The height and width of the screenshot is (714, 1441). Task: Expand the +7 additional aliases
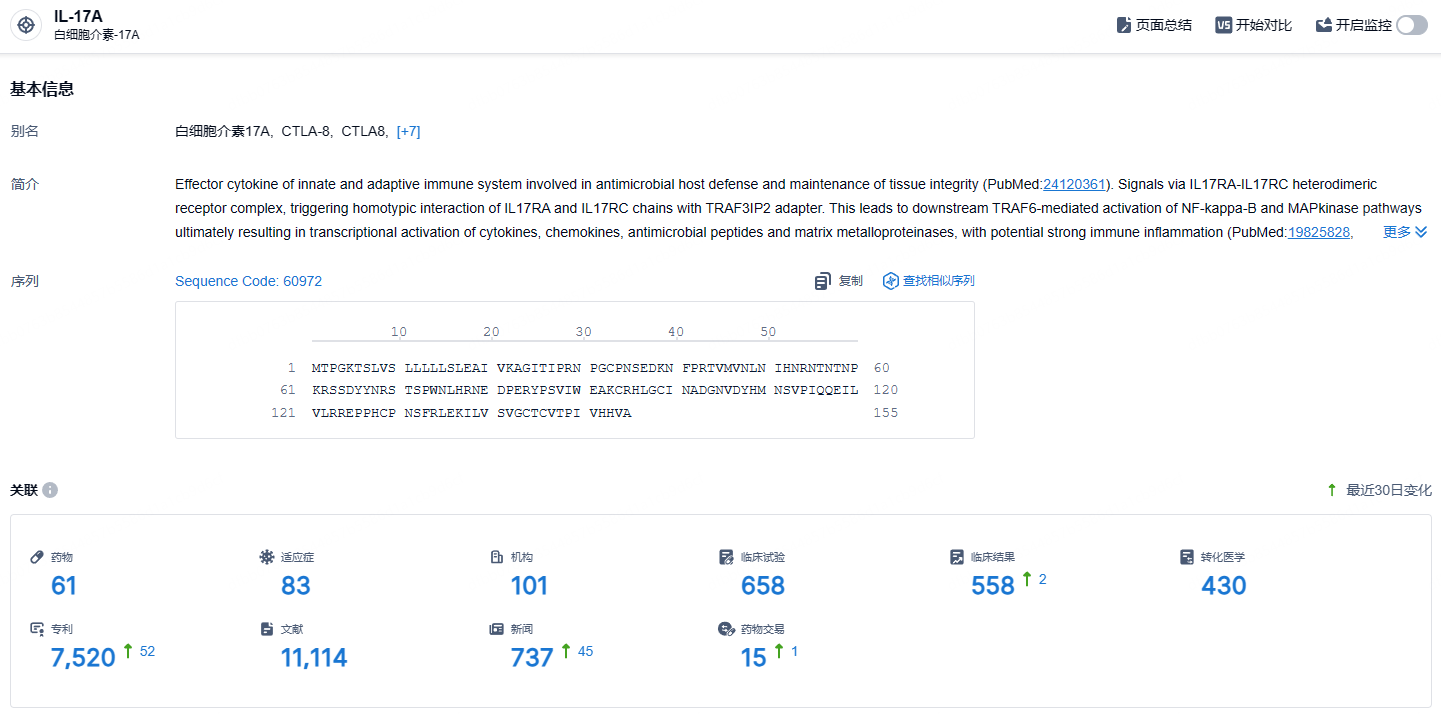(408, 131)
